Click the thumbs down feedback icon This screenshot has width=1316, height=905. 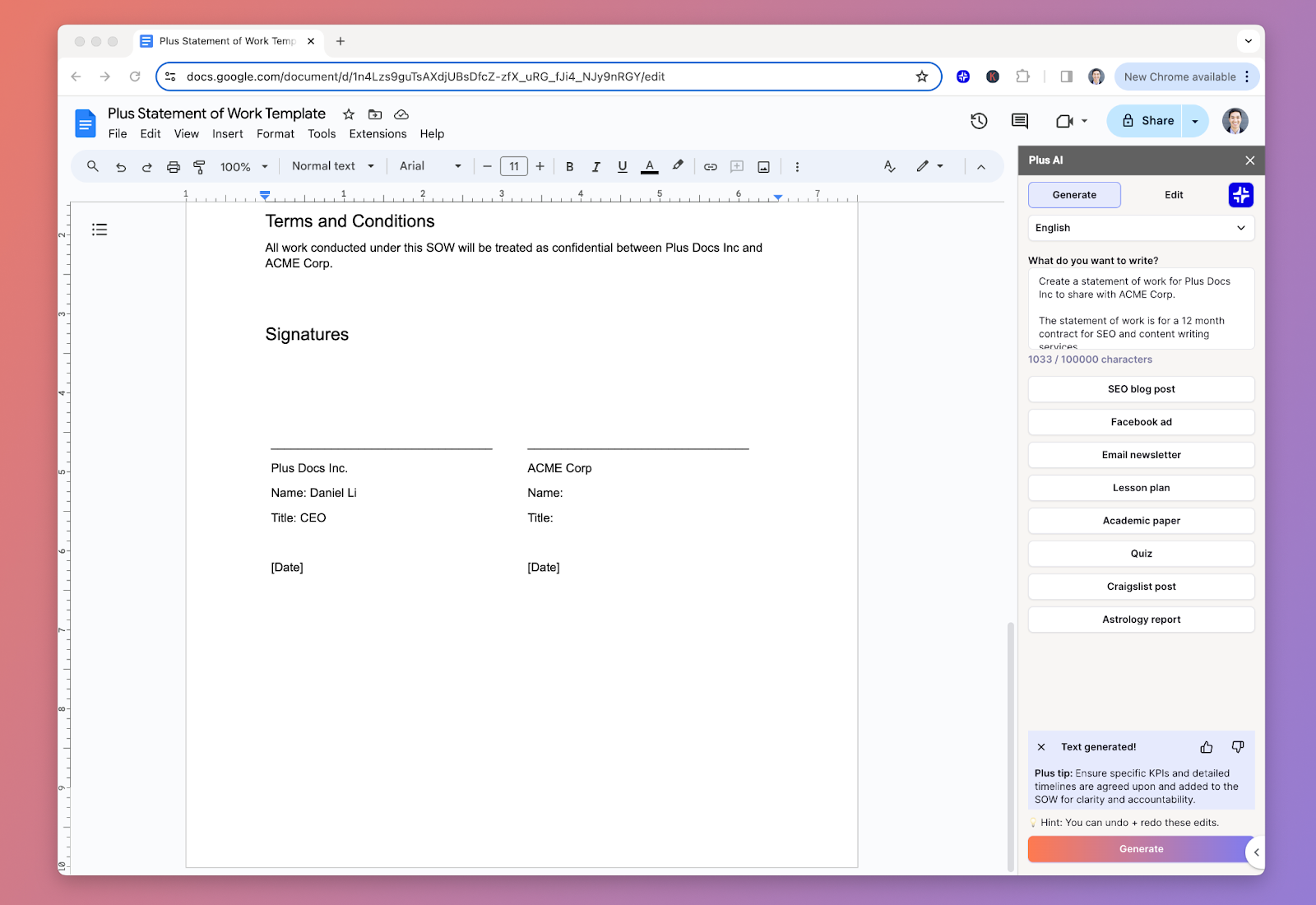click(1238, 747)
